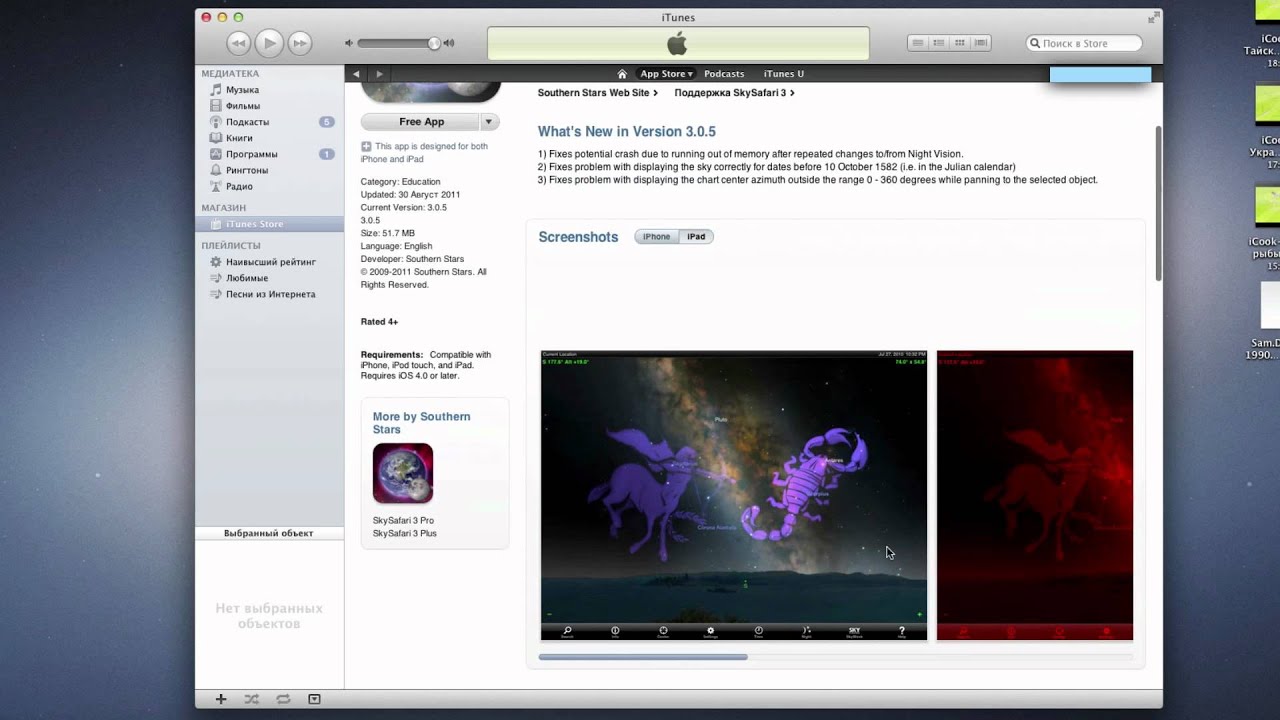1280x720 pixels.
Task: Click the page vertical scrollbar
Action: 1158,205
